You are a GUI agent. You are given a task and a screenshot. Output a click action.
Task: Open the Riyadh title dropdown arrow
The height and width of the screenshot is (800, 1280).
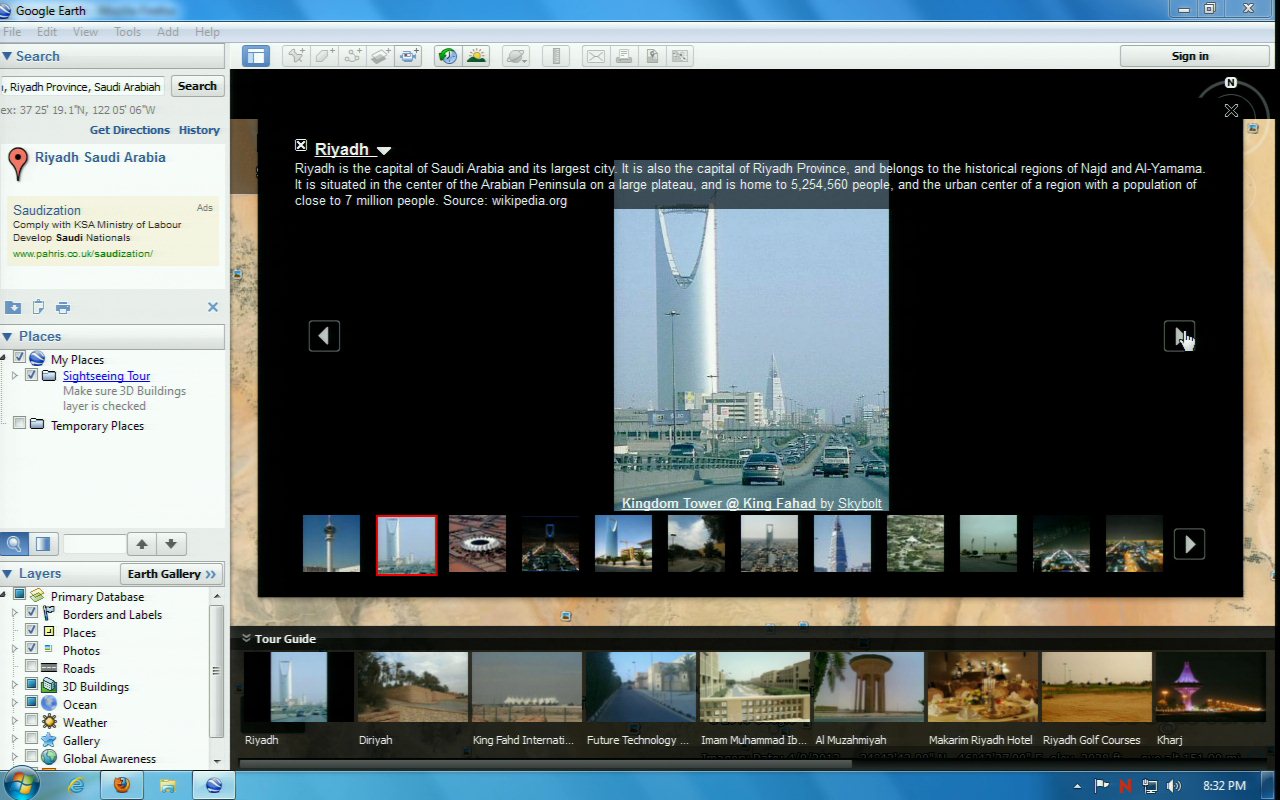pyautogui.click(x=384, y=151)
